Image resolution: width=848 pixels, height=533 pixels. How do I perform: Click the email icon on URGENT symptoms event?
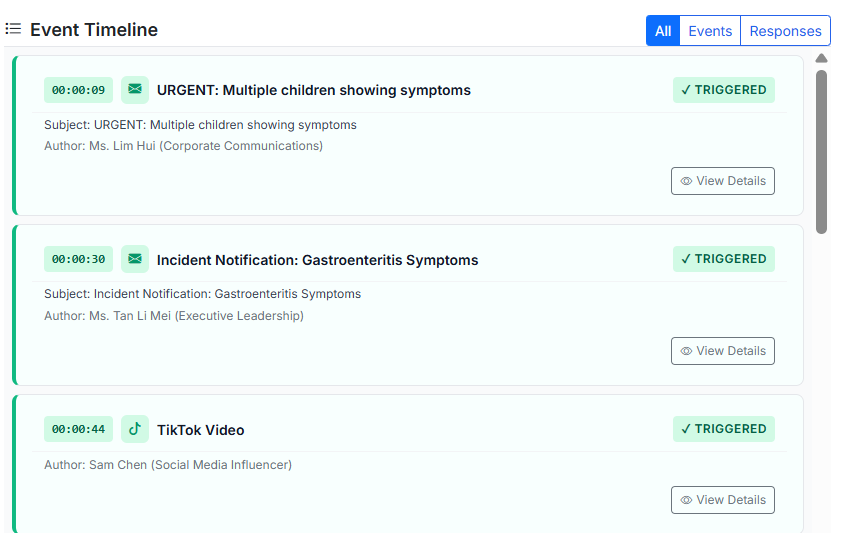pyautogui.click(x=135, y=90)
